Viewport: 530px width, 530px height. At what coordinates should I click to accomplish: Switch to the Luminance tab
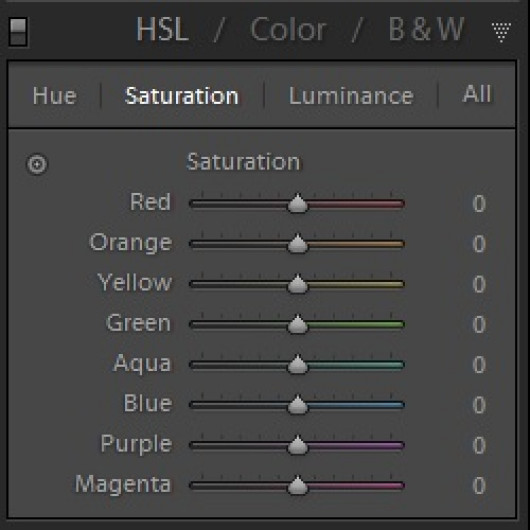pyautogui.click(x=351, y=96)
